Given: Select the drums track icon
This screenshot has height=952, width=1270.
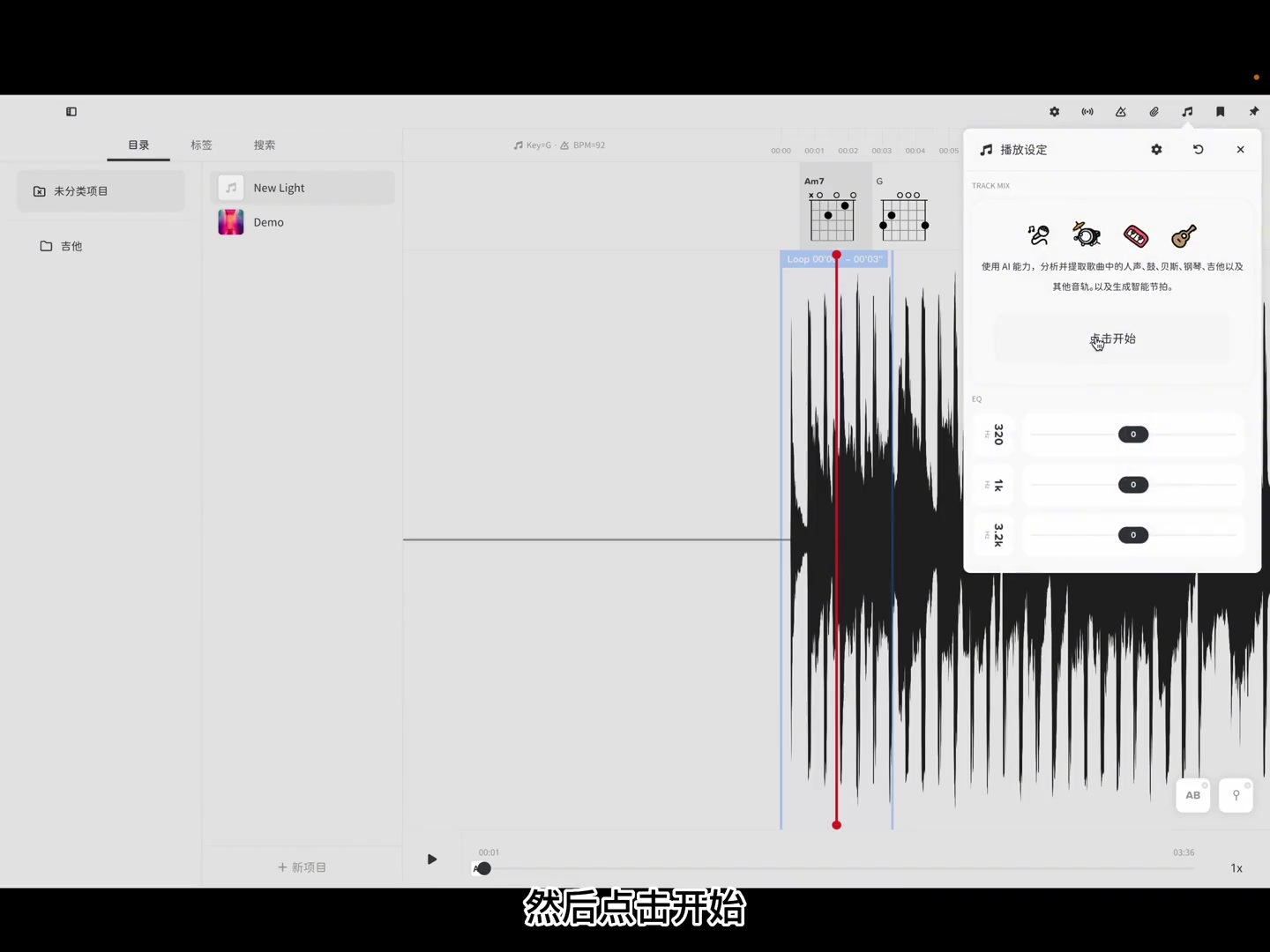Looking at the screenshot, I should pyautogui.click(x=1087, y=234).
